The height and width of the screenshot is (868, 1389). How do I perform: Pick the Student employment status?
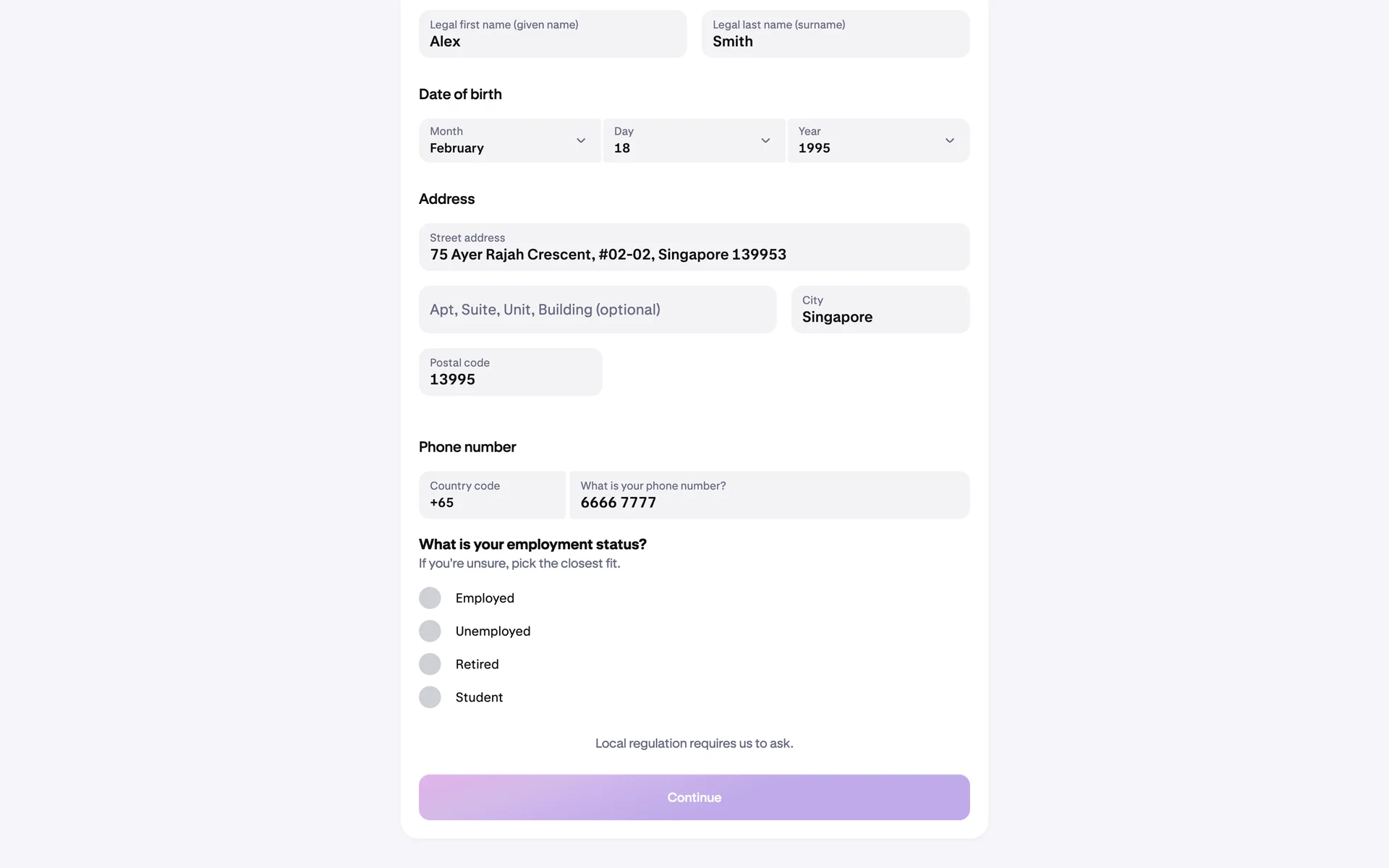point(430,697)
